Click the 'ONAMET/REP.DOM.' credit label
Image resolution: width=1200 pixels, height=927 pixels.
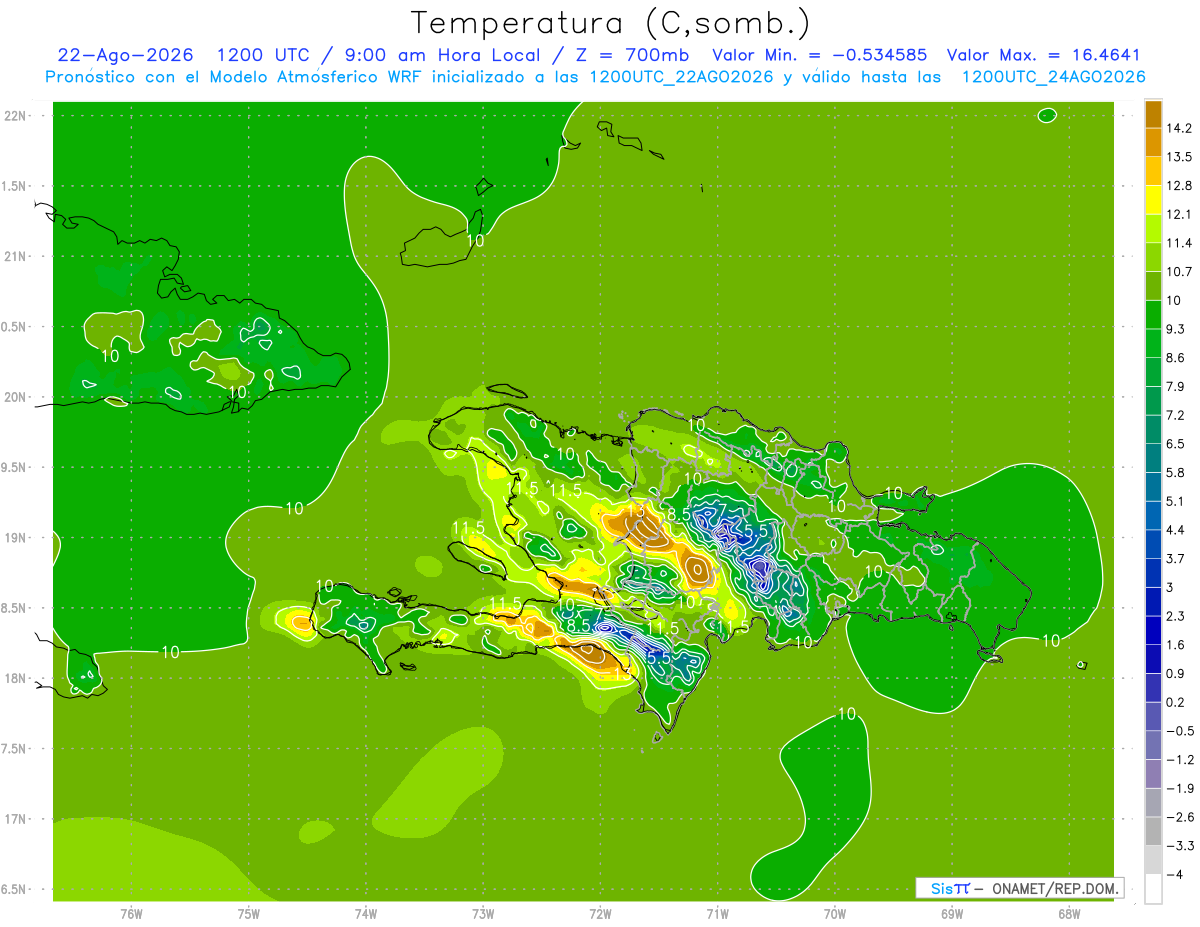[1055, 888]
